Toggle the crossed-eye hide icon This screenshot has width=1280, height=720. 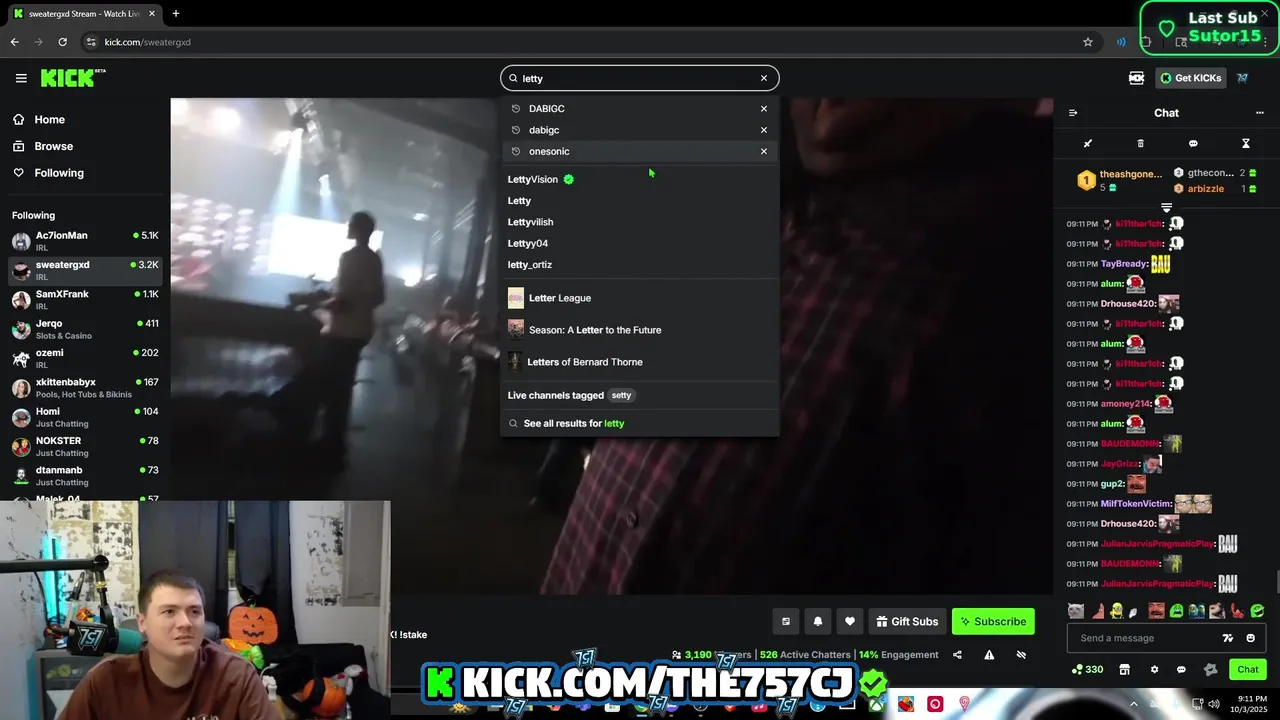coord(1021,655)
